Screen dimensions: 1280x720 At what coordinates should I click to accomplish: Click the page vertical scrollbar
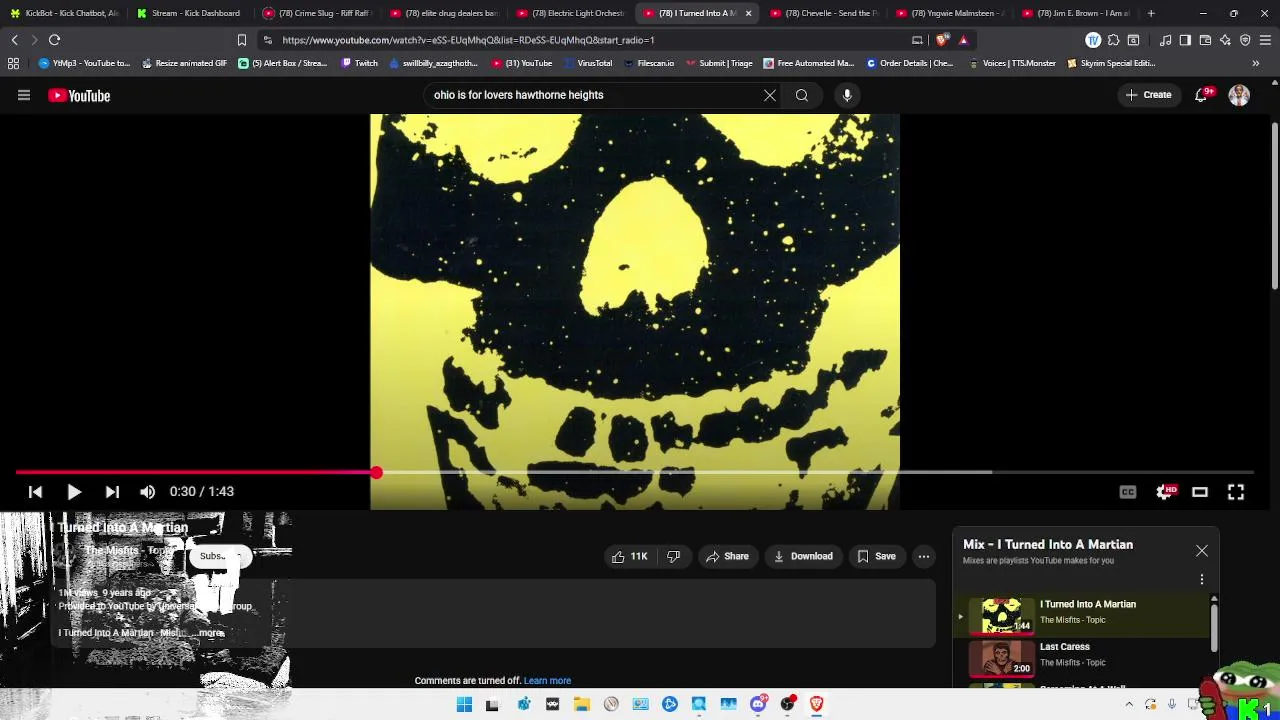1275,205
